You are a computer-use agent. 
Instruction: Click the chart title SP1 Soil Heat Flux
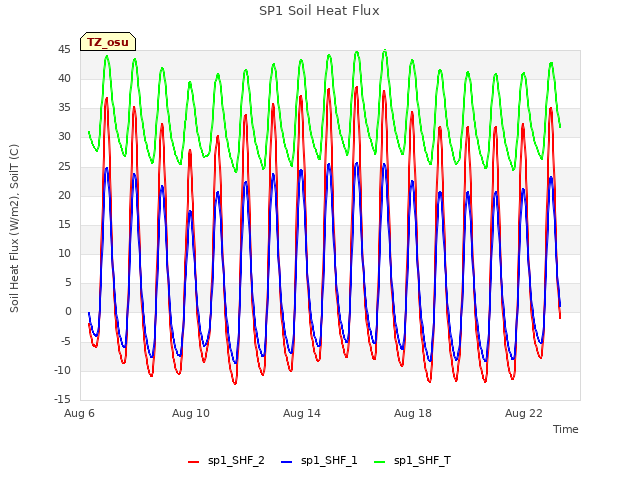[x=319, y=11]
